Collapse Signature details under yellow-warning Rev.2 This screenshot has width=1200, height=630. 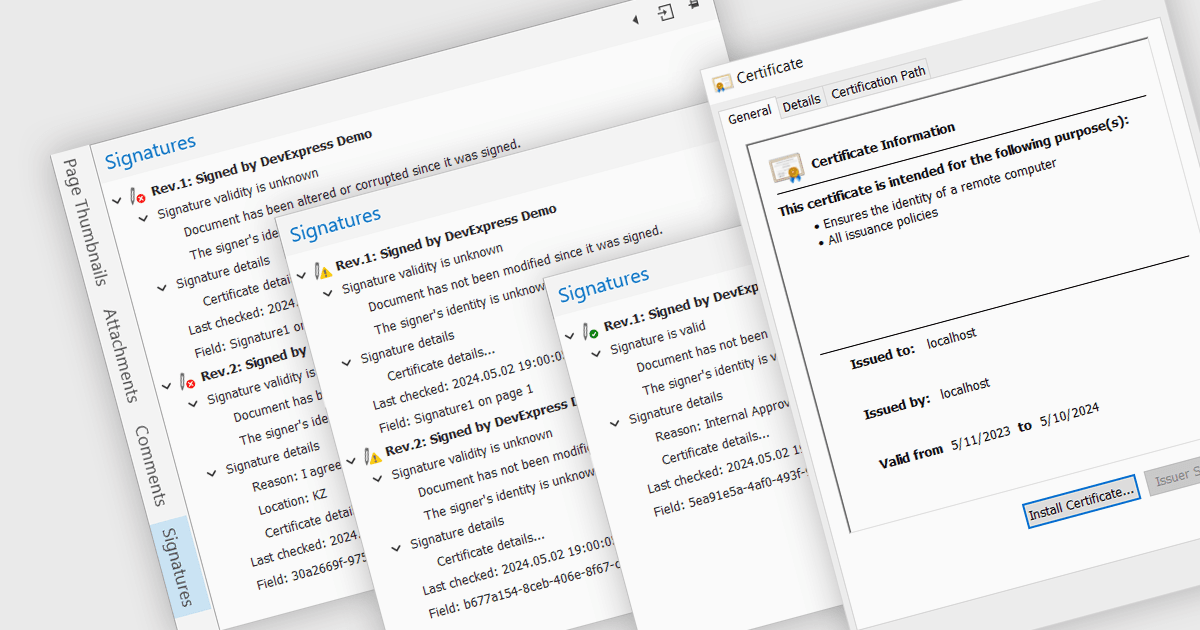pyautogui.click(x=396, y=547)
